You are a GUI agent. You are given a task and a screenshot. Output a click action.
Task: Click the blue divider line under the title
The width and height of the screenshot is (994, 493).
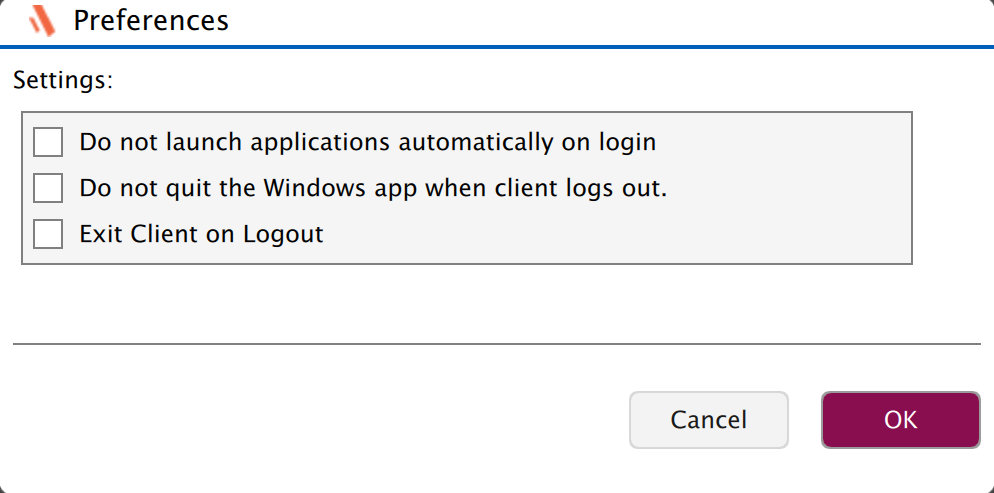496,46
